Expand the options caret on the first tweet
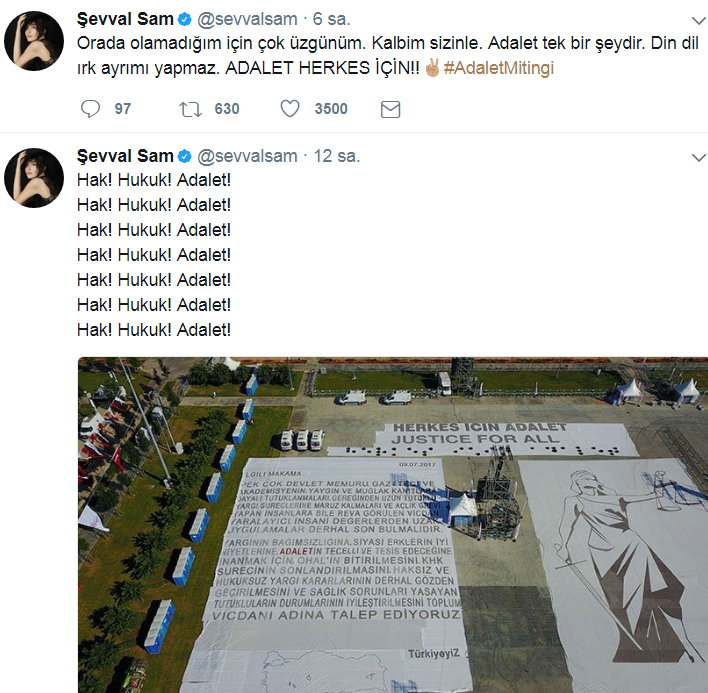 [698, 20]
